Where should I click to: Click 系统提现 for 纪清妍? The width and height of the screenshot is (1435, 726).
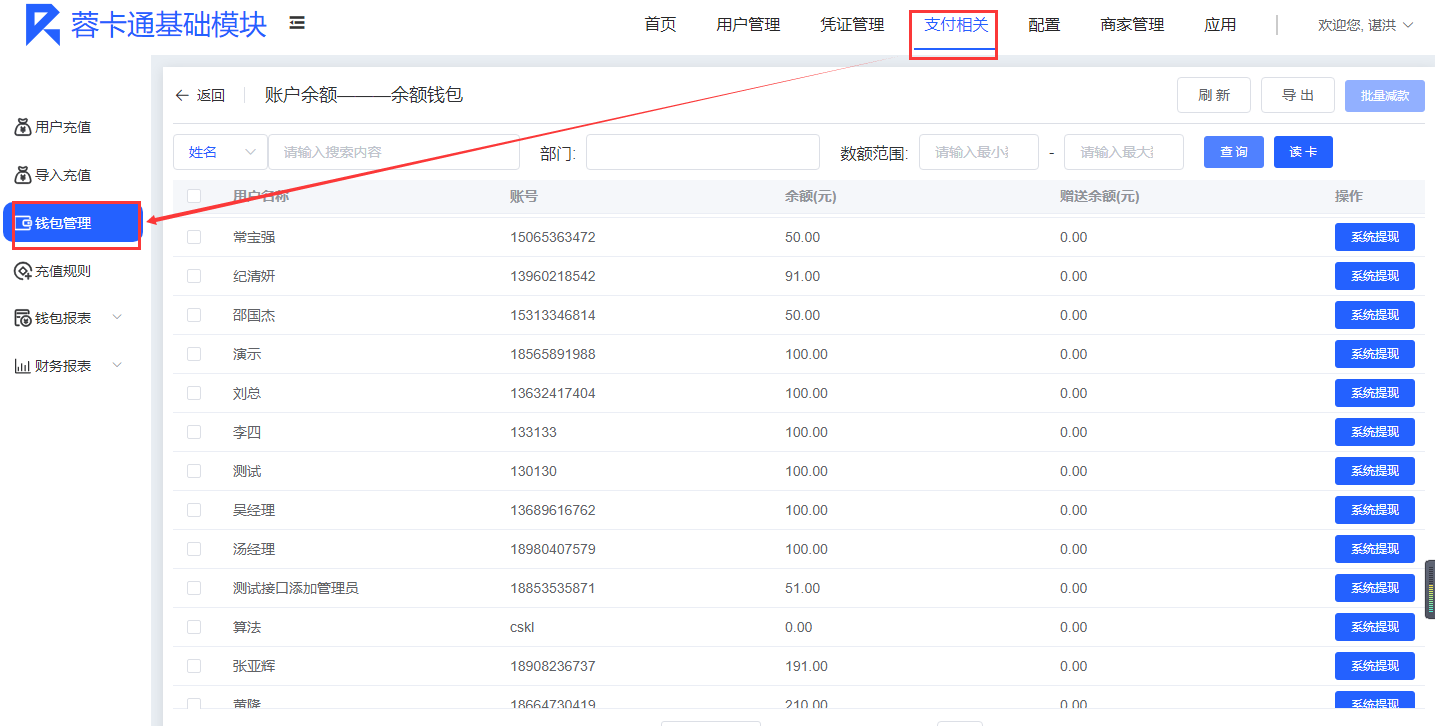(1374, 276)
